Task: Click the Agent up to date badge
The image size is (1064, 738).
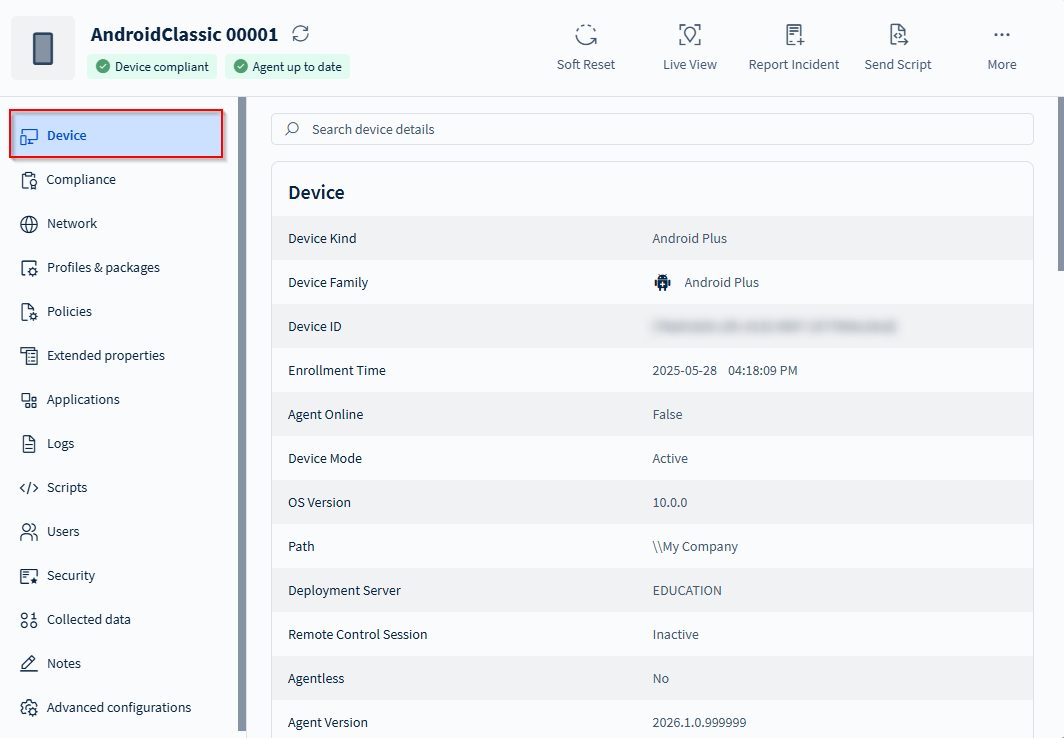Action: (x=287, y=67)
